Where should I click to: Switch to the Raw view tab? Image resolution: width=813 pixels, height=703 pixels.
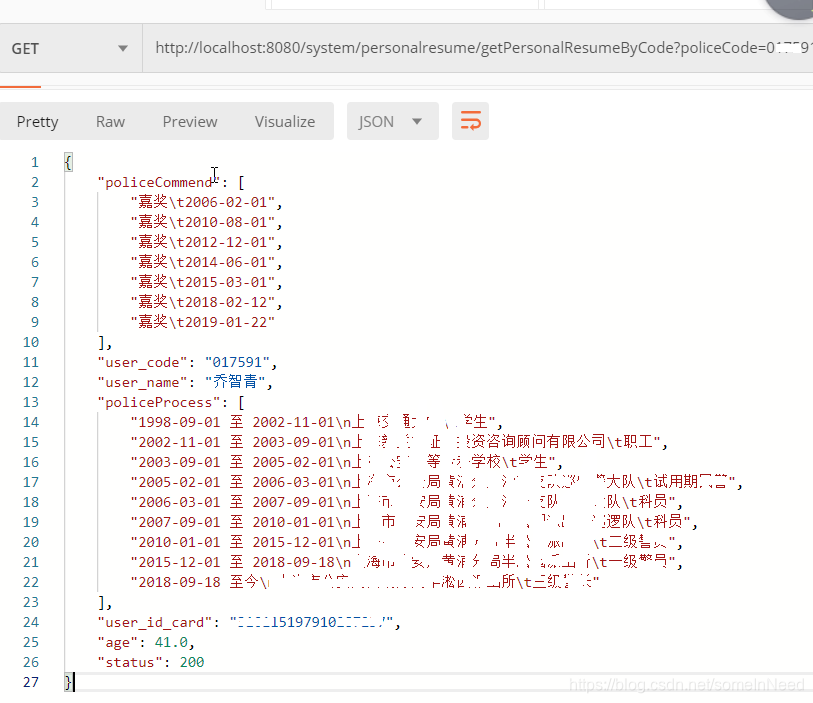pos(110,122)
